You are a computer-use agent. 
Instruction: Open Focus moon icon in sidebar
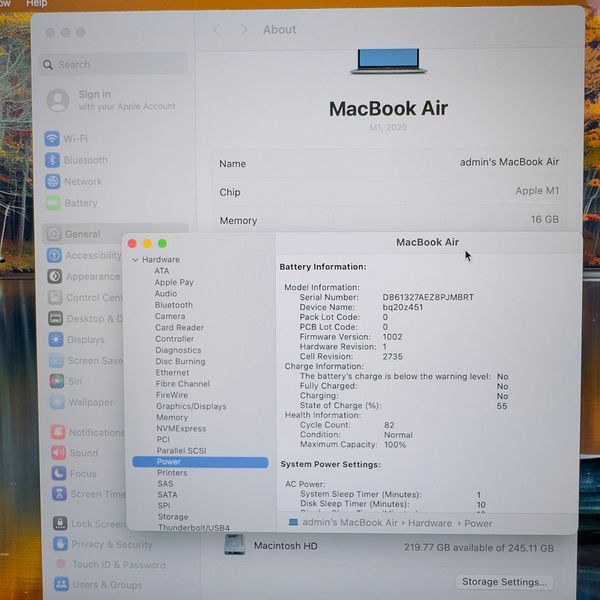click(59, 473)
